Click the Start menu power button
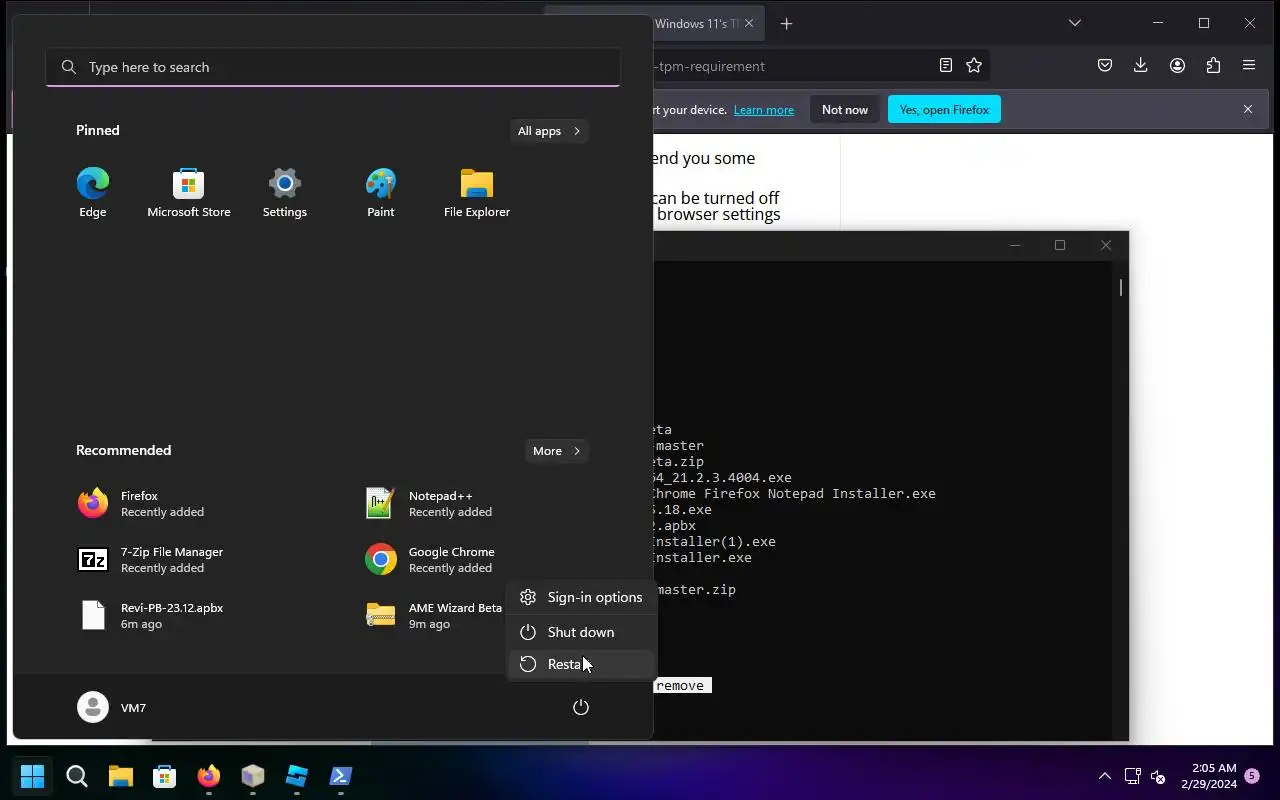This screenshot has height=800, width=1280. pos(581,707)
